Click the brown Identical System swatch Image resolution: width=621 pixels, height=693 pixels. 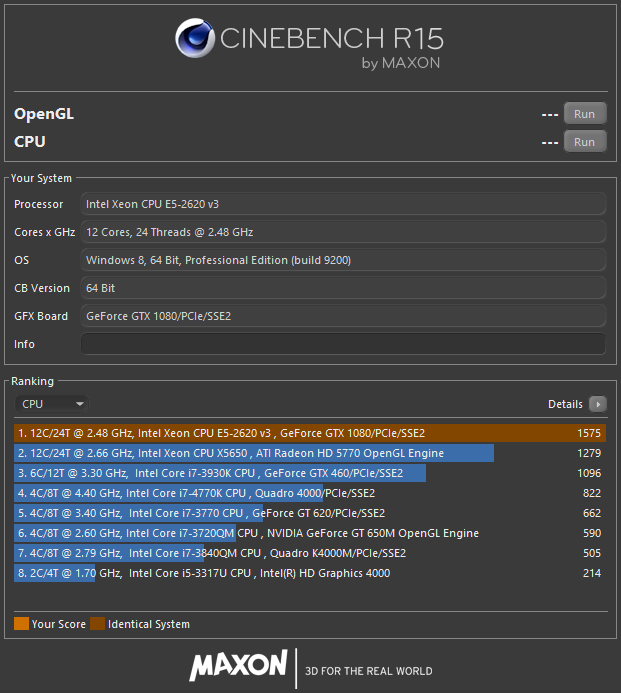pos(98,624)
